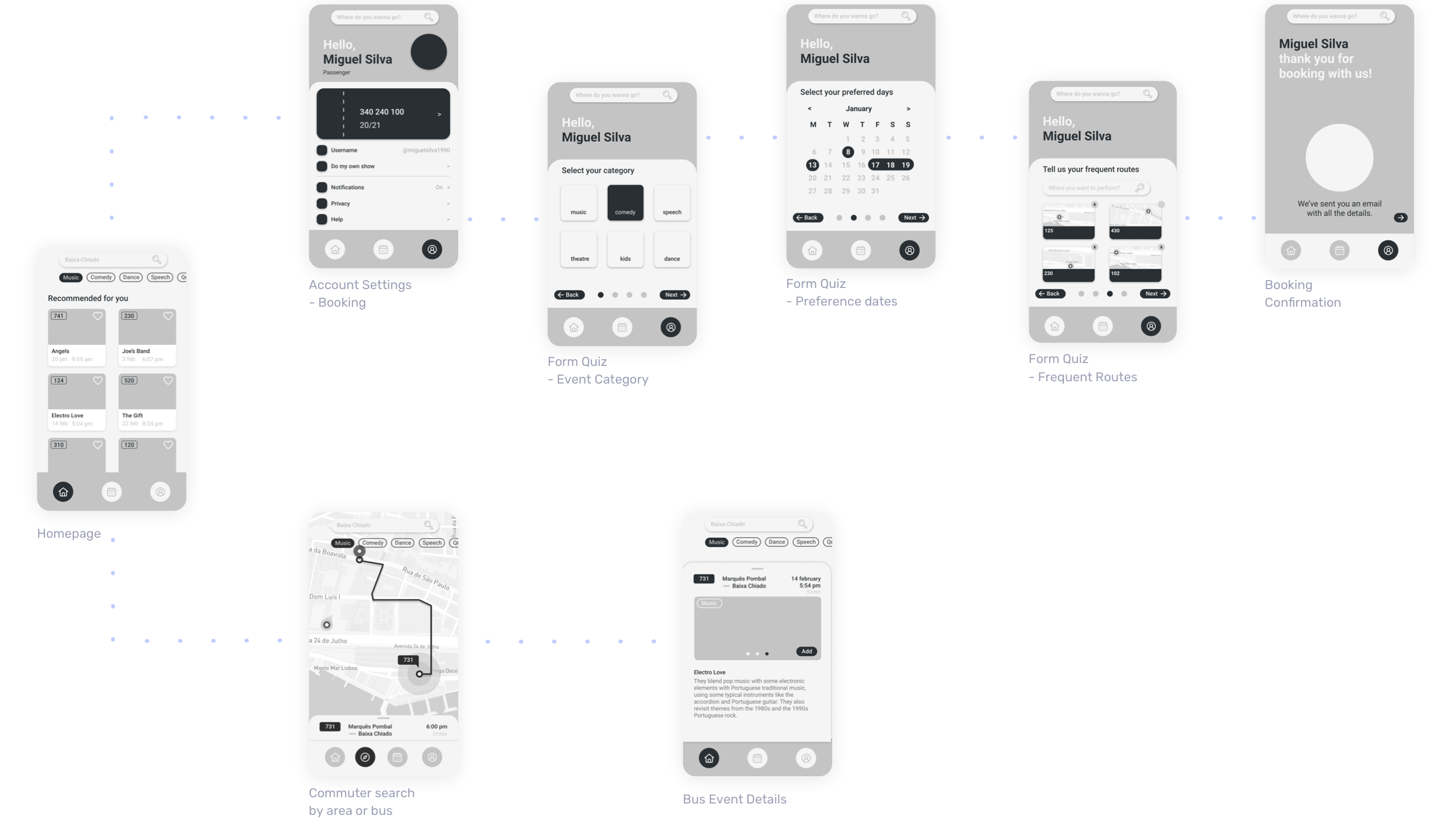Click the Map/Route icon on Commuter search screen
1456x824 pixels.
[x=365, y=757]
